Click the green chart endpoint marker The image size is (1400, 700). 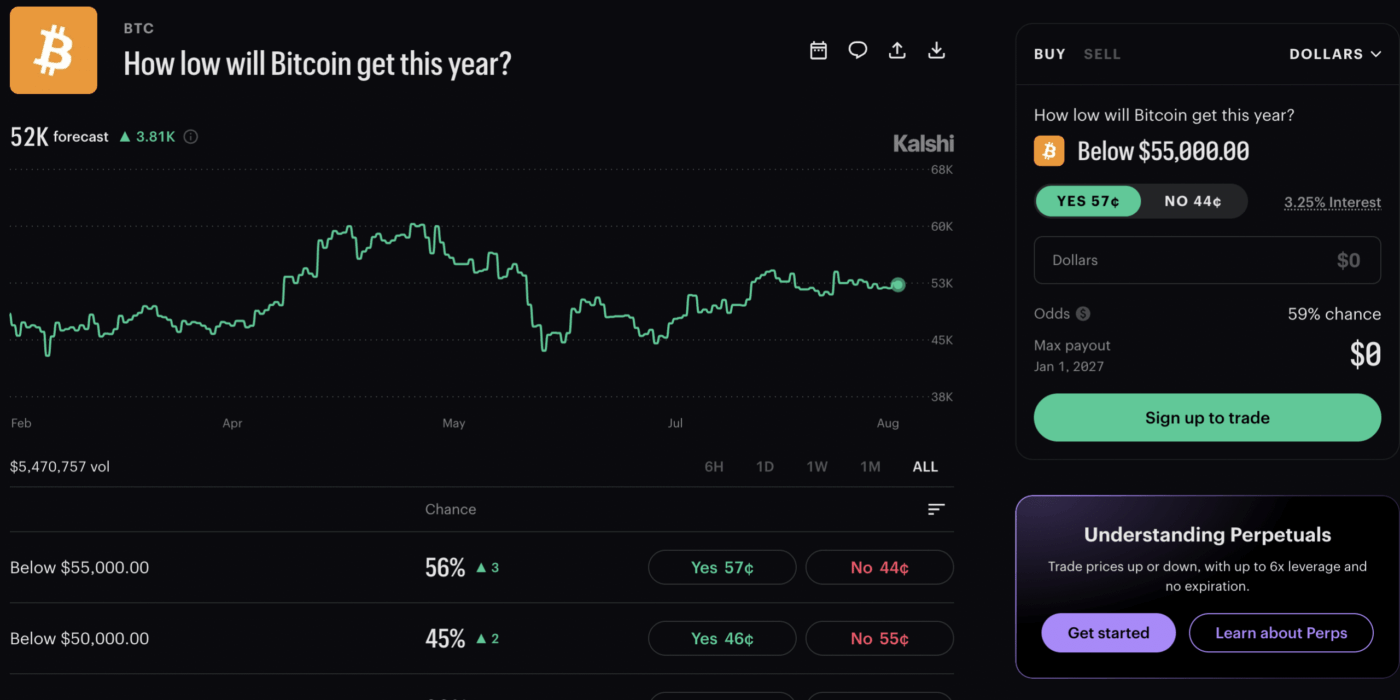(898, 285)
